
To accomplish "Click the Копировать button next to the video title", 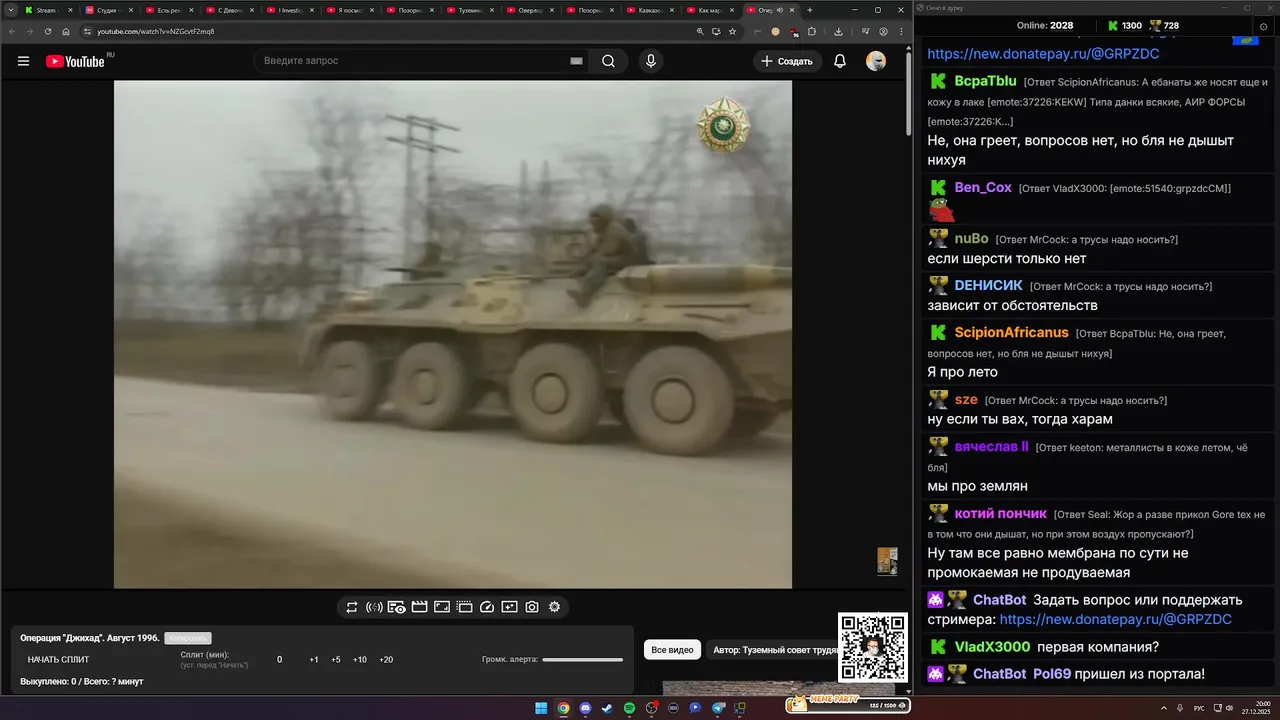I will [x=188, y=638].
